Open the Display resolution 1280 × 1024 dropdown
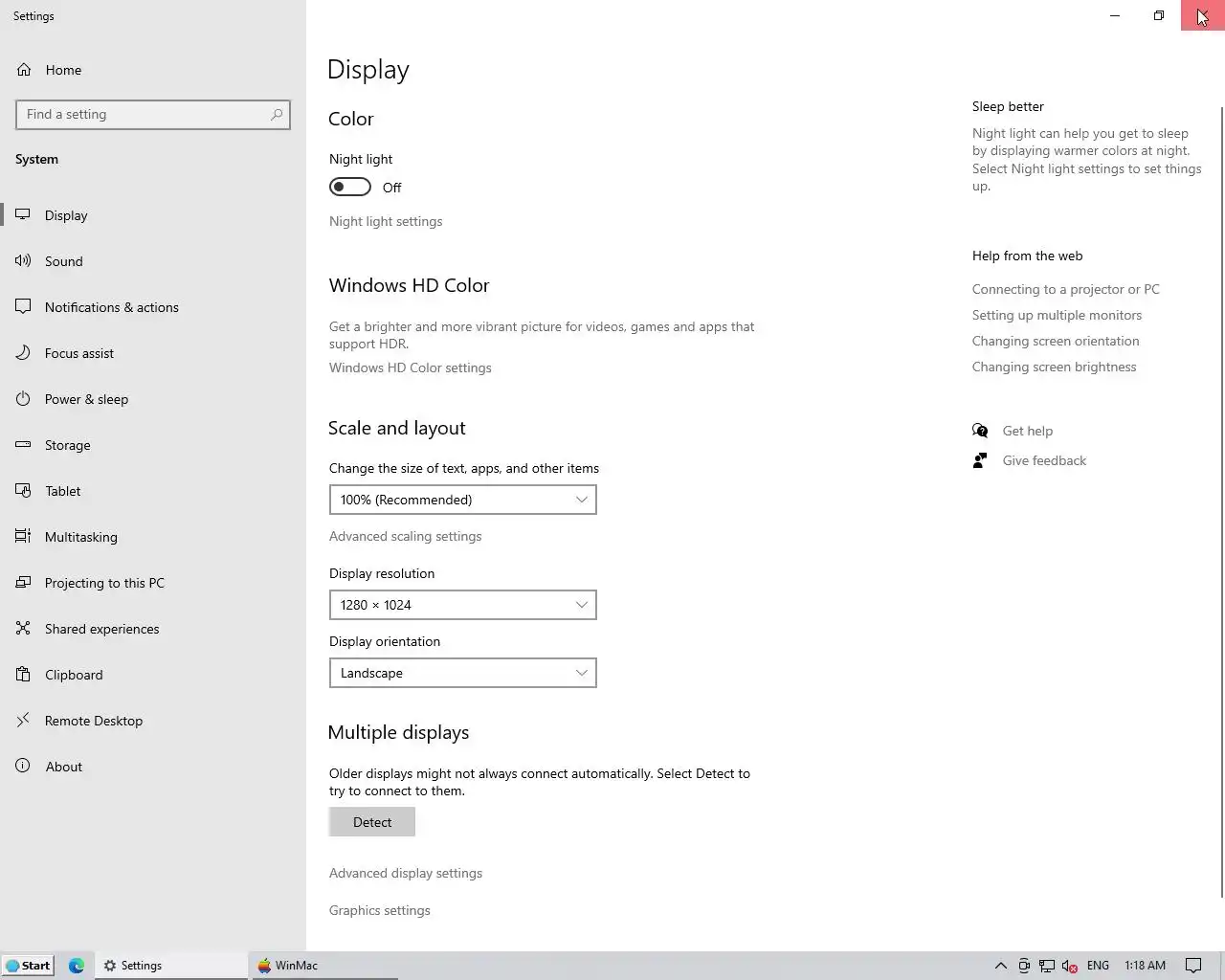The width and height of the screenshot is (1225, 980). tap(463, 605)
